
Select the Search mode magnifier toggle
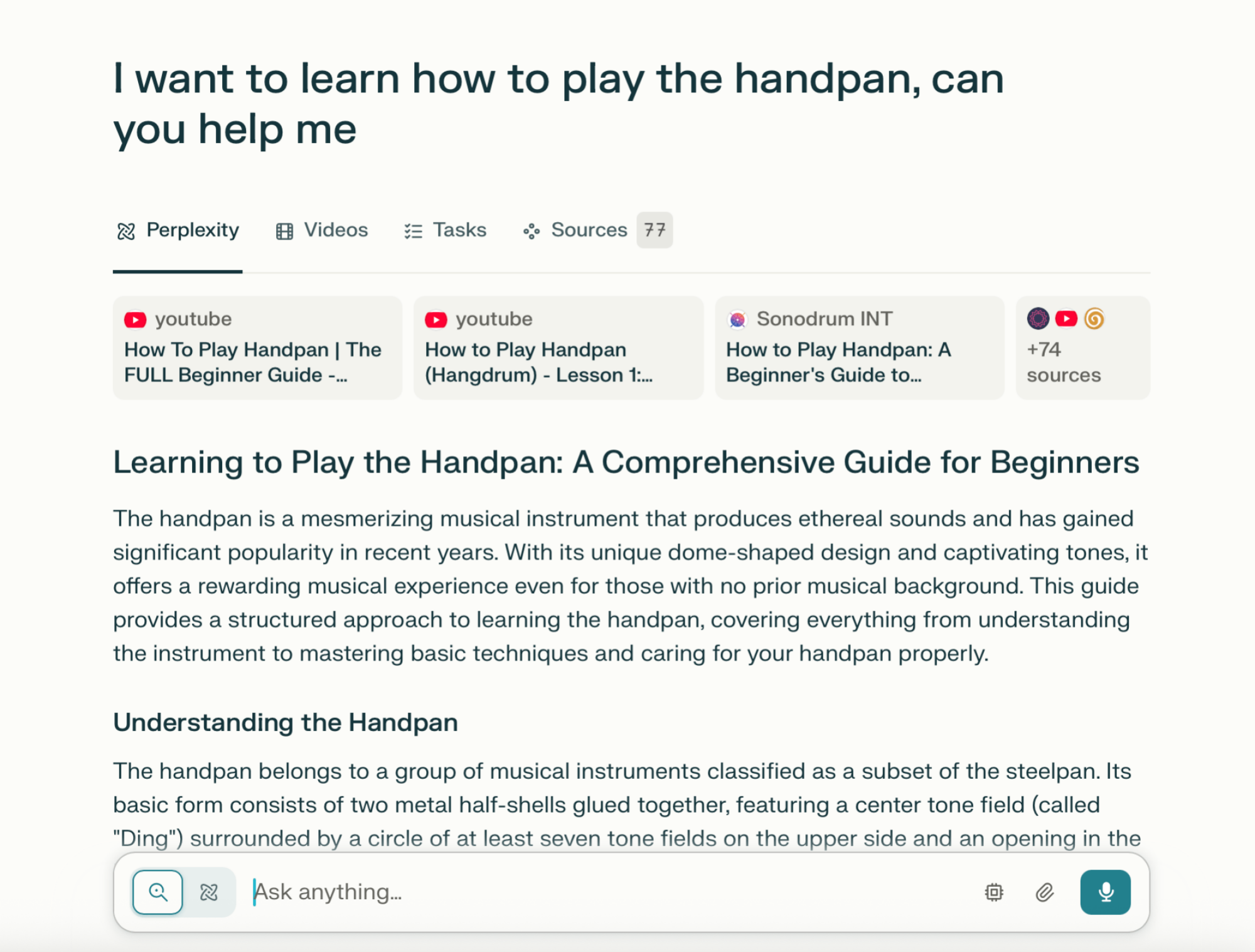click(158, 892)
